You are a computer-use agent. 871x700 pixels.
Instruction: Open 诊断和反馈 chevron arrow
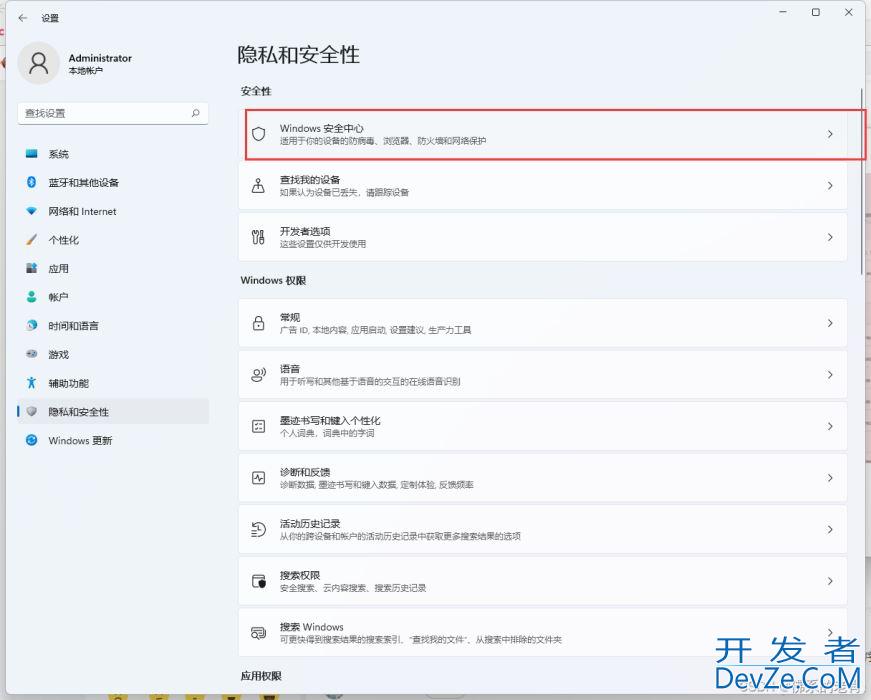click(830, 478)
